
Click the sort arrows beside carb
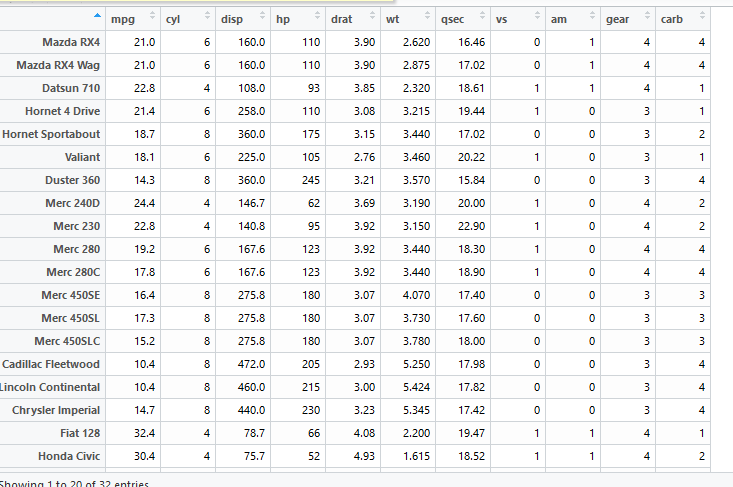pyautogui.click(x=702, y=17)
